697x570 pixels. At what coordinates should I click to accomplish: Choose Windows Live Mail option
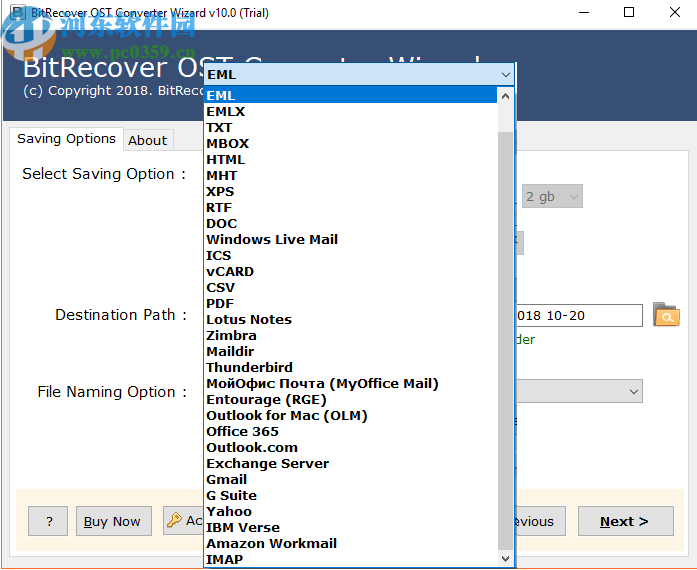pos(350,239)
